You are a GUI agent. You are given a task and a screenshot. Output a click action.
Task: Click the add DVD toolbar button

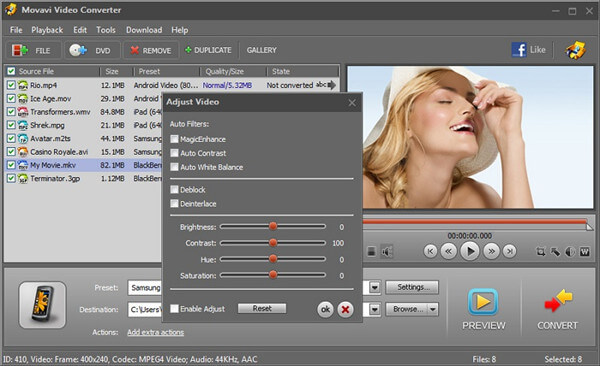(92, 50)
